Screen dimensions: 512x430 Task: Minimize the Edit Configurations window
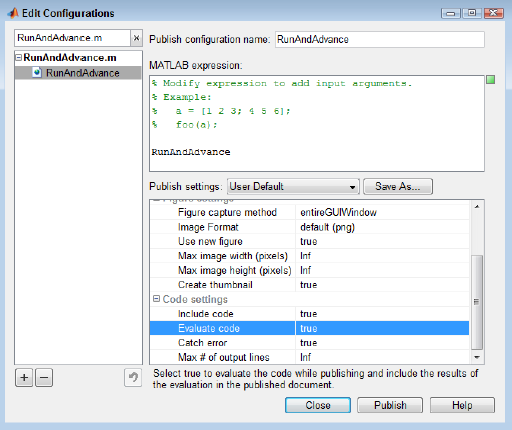click(x=451, y=13)
